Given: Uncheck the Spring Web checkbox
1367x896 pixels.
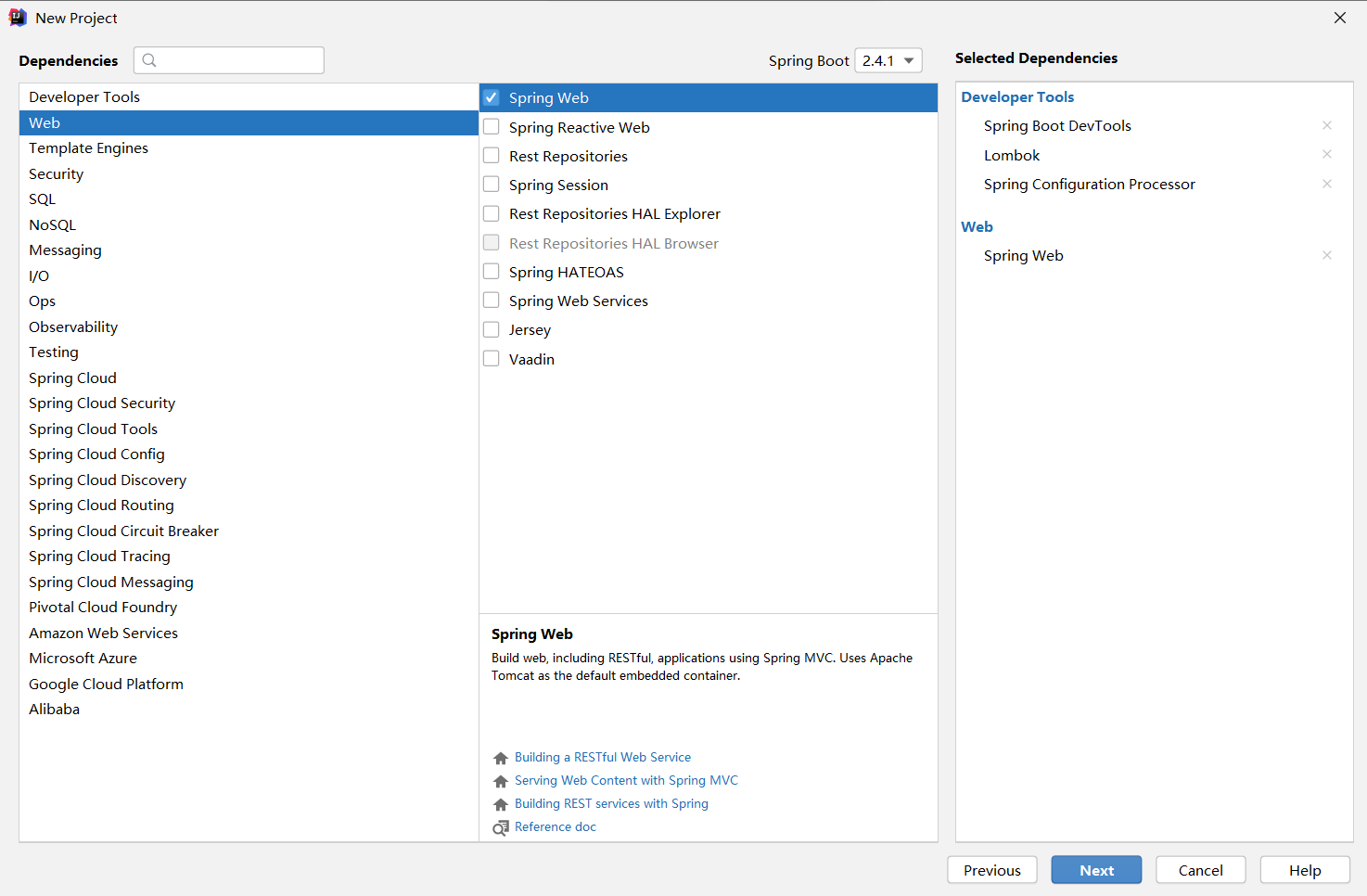Looking at the screenshot, I should click(492, 97).
